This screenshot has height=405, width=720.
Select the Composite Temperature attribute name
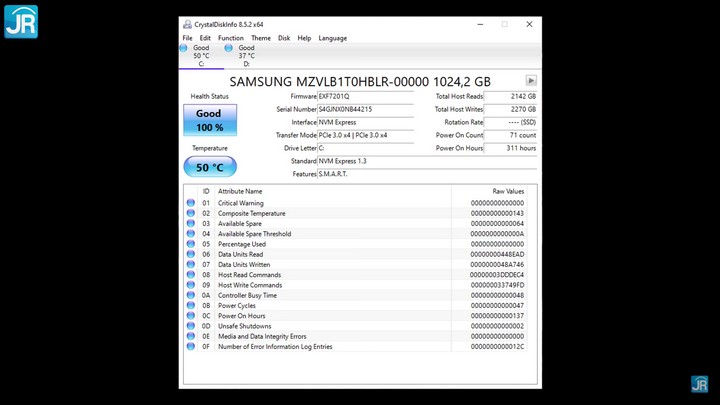point(252,214)
